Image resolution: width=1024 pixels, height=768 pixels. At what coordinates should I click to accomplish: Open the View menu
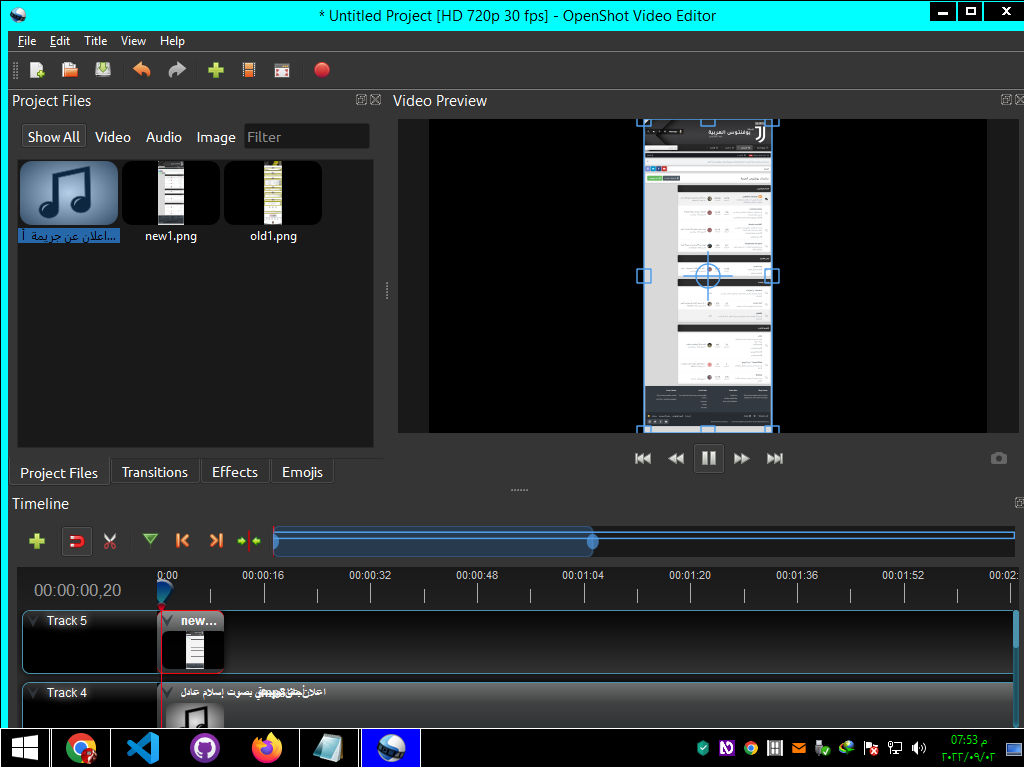tap(133, 40)
